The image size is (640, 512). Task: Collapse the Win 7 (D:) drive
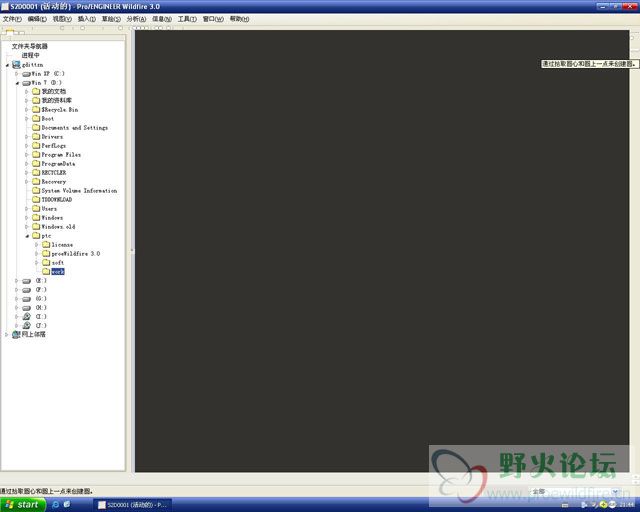(17, 83)
